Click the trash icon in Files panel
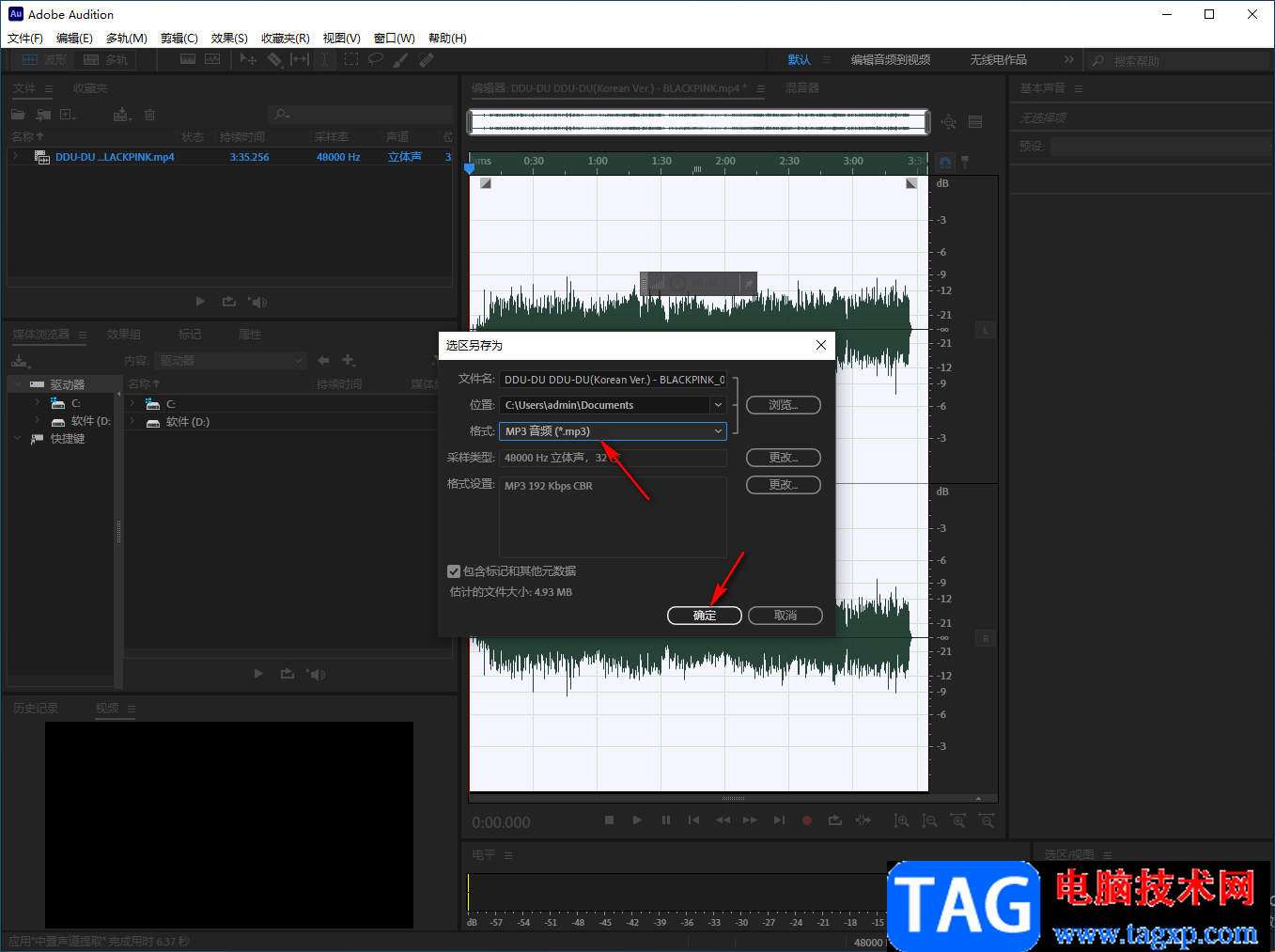 [149, 115]
